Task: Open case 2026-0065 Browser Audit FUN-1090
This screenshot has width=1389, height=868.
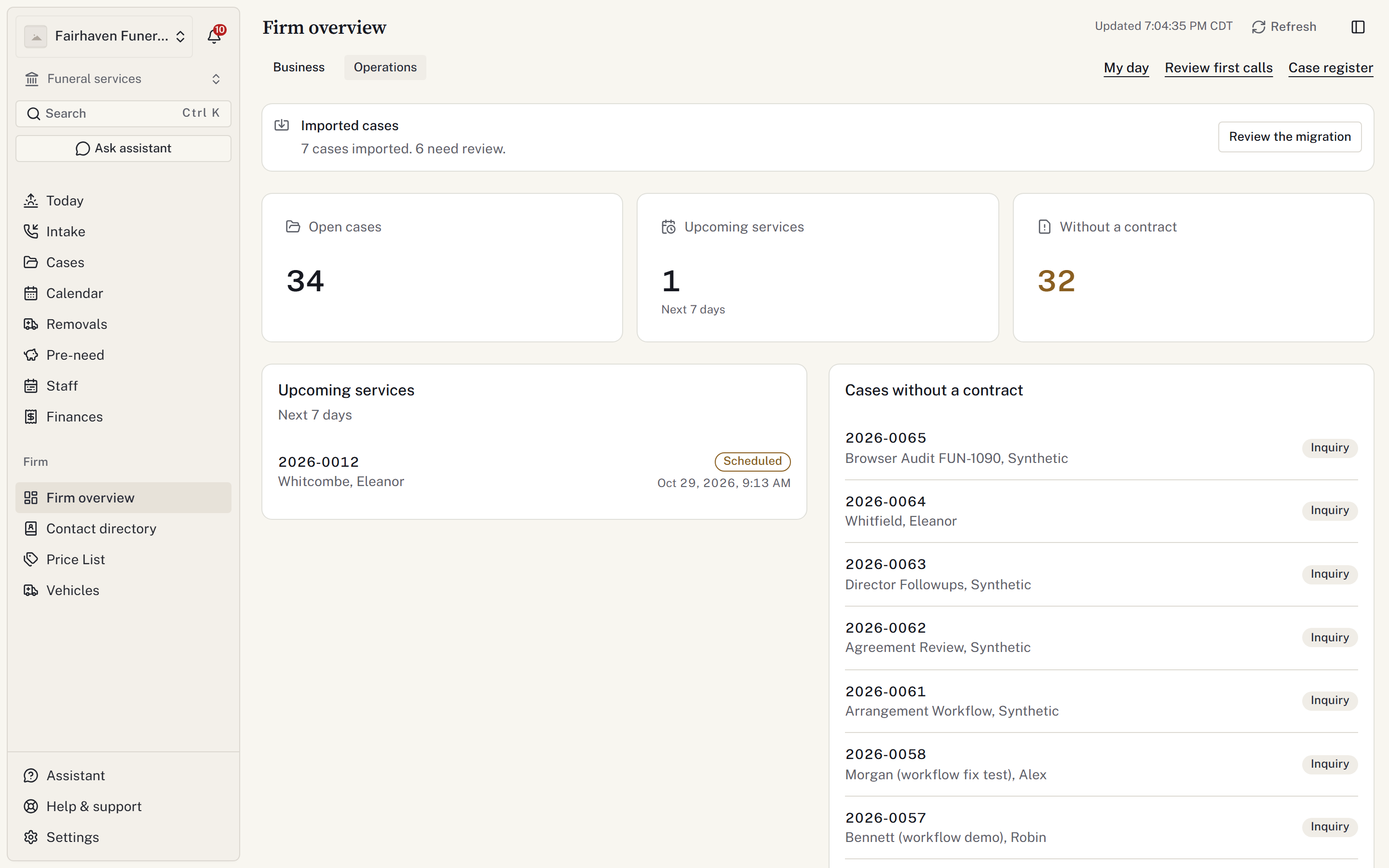Action: click(x=1101, y=448)
